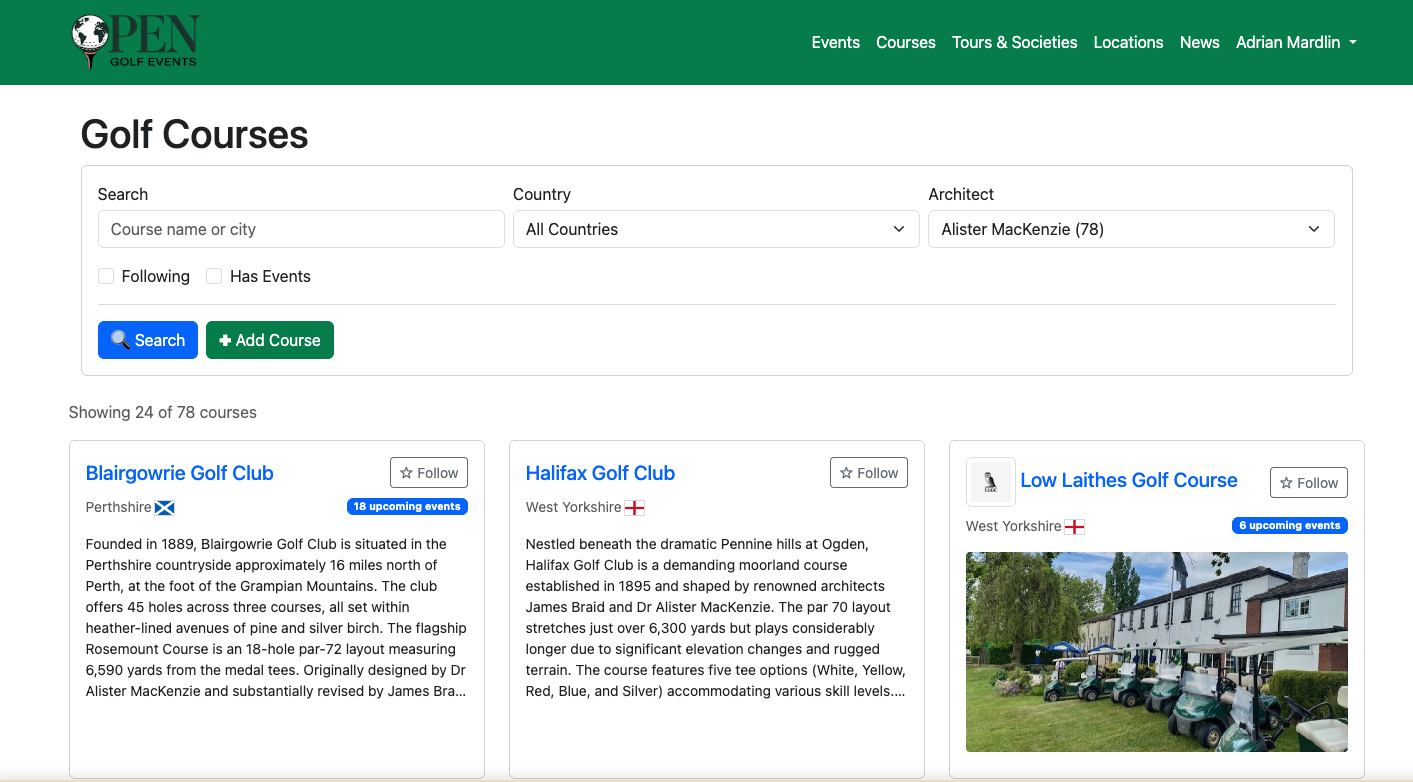This screenshot has height=782, width=1413.
Task: Click the England flag on Low Laithes card
Action: (x=1075, y=527)
